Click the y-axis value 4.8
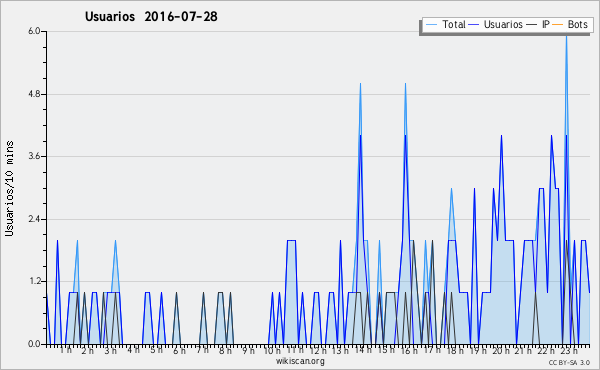Screen dimensions: 600x370 (x=34, y=94)
